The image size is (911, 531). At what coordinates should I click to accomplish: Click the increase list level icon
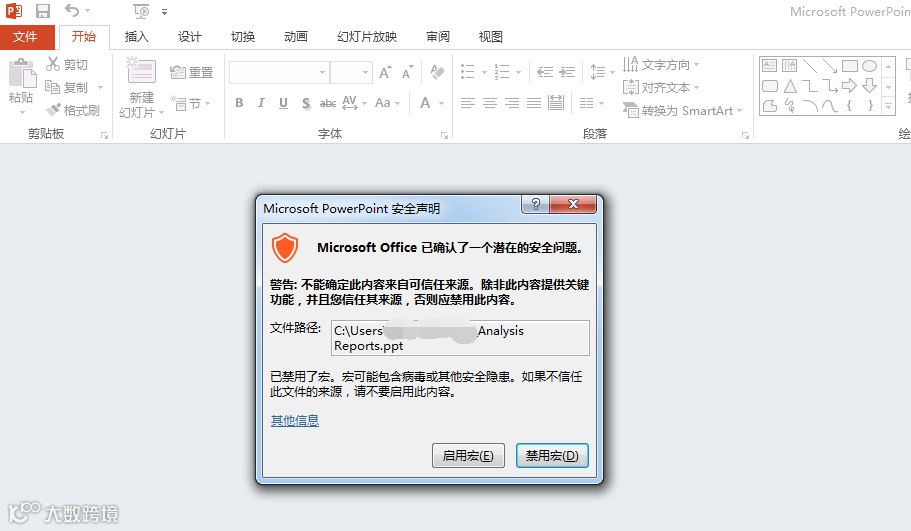[568, 72]
